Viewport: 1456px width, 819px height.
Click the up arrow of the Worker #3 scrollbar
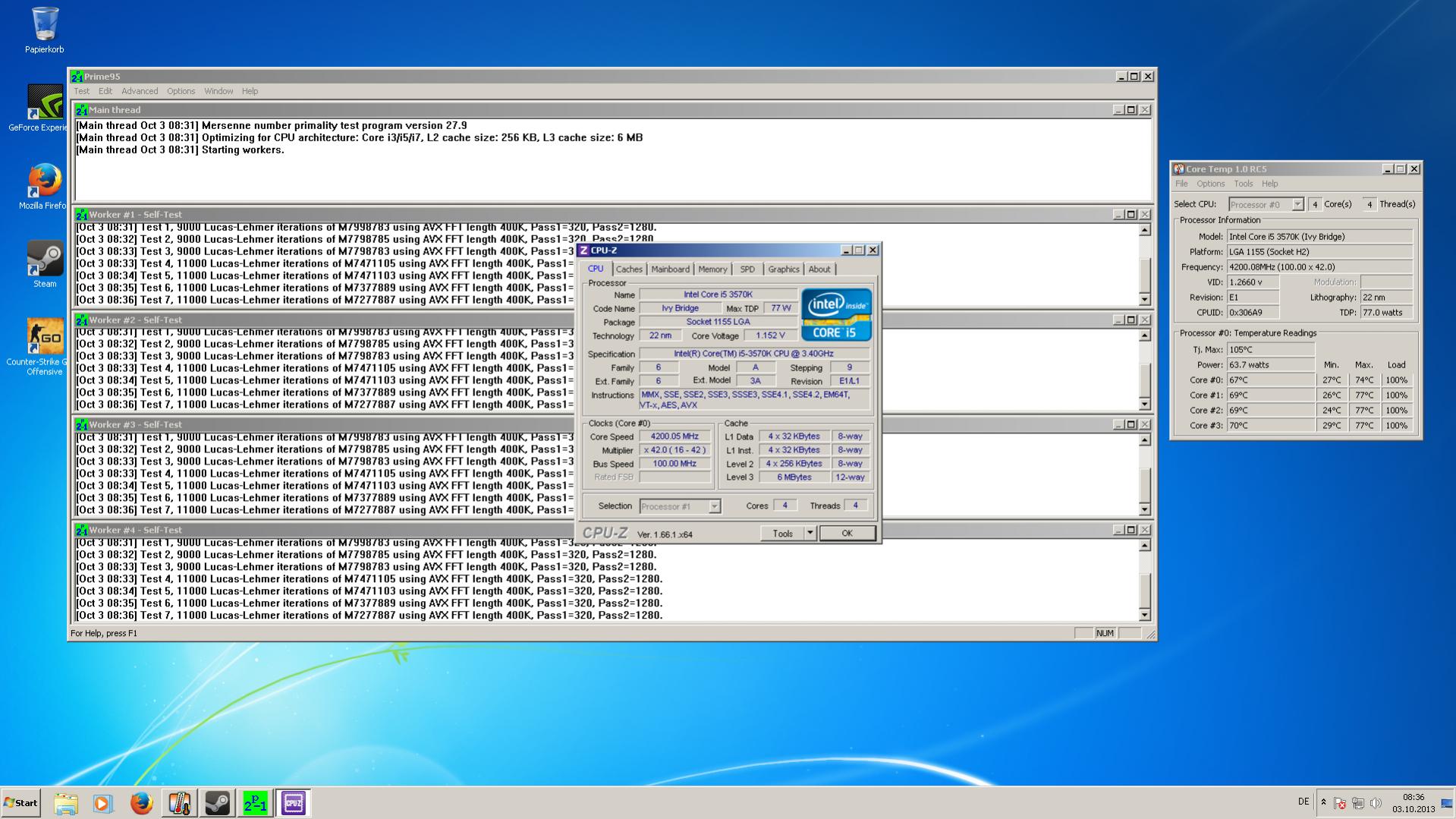click(x=1145, y=440)
